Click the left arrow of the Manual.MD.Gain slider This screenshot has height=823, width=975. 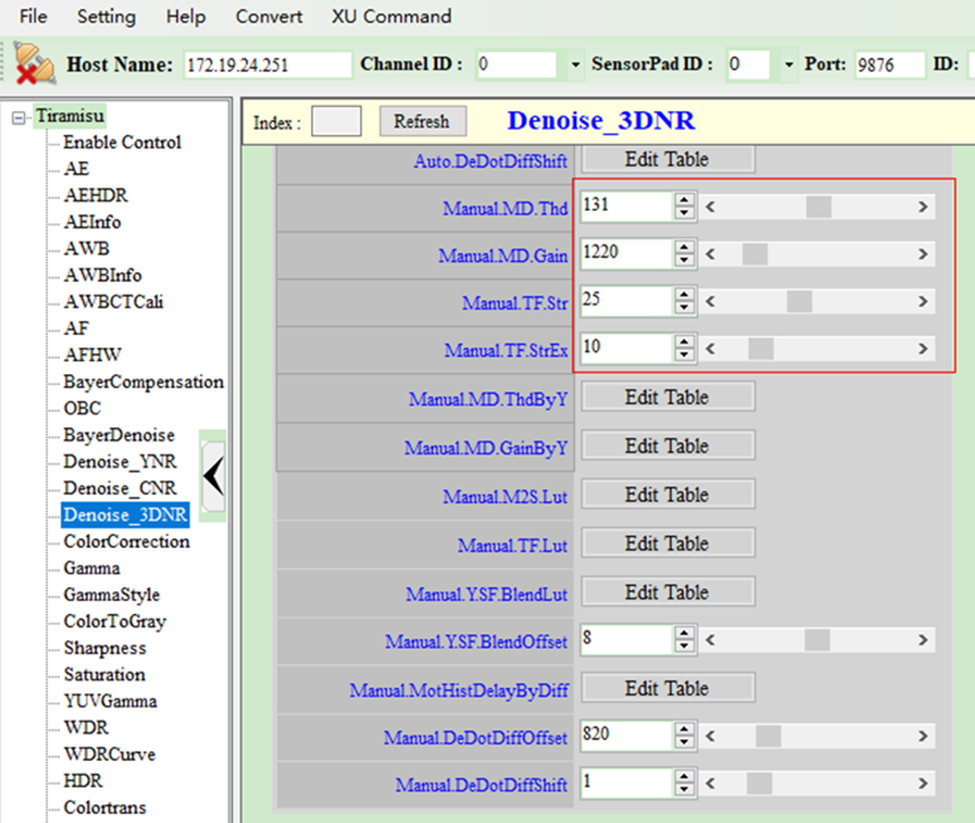710,255
